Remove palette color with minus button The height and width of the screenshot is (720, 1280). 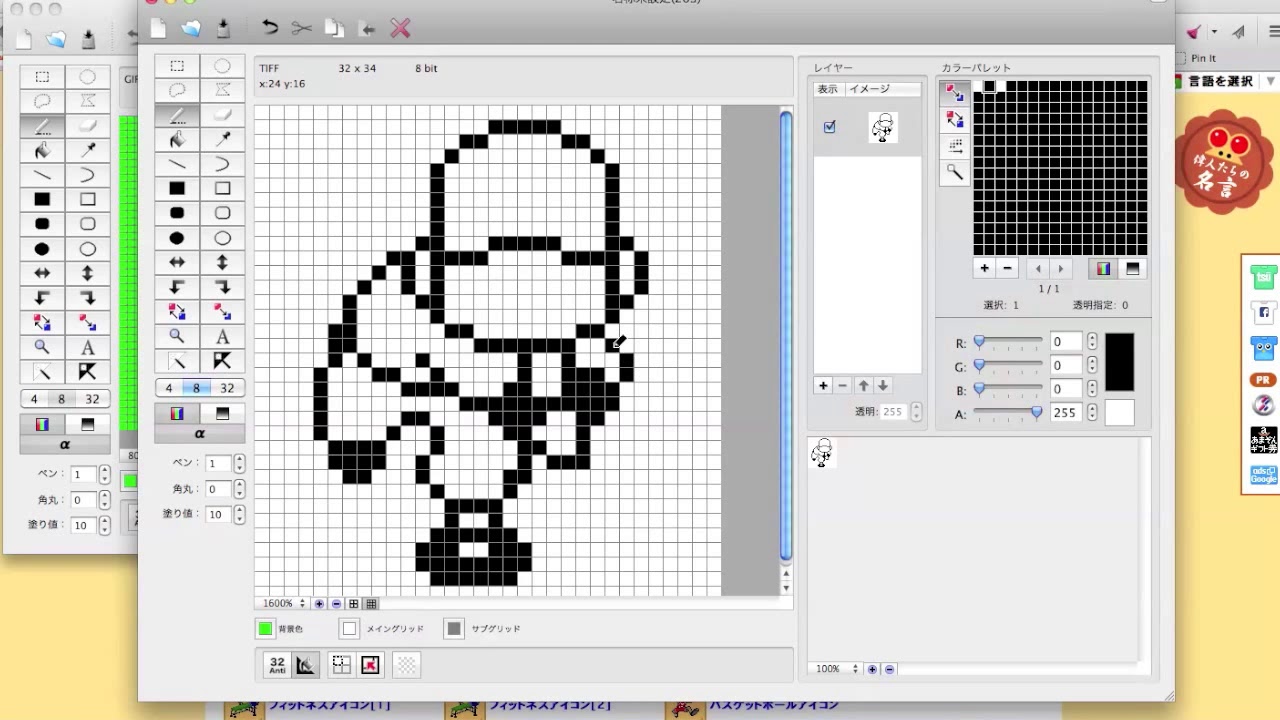click(1007, 268)
